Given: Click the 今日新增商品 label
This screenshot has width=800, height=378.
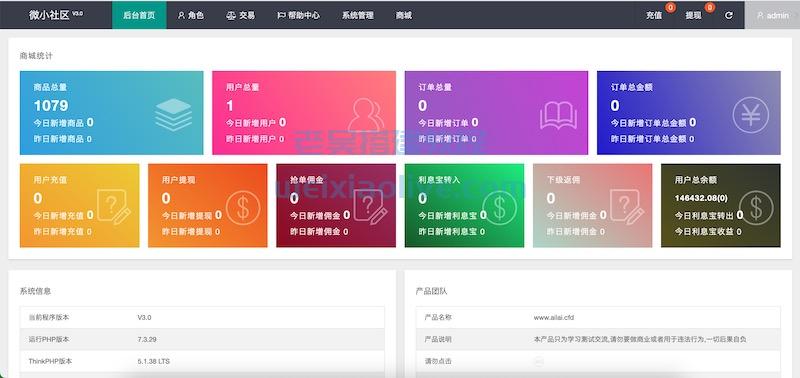Looking at the screenshot, I should [x=59, y=123].
